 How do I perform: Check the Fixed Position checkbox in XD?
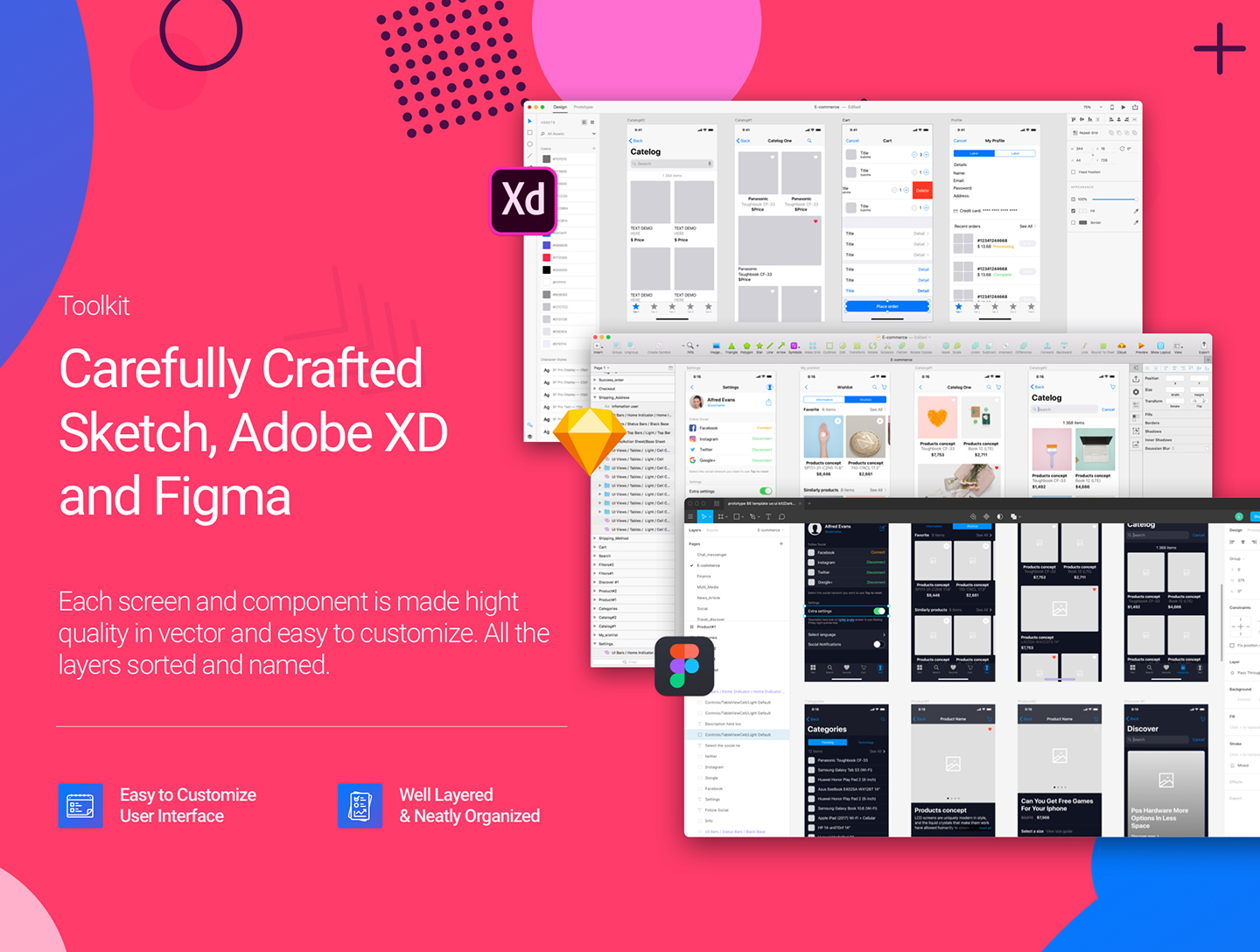click(x=1074, y=172)
